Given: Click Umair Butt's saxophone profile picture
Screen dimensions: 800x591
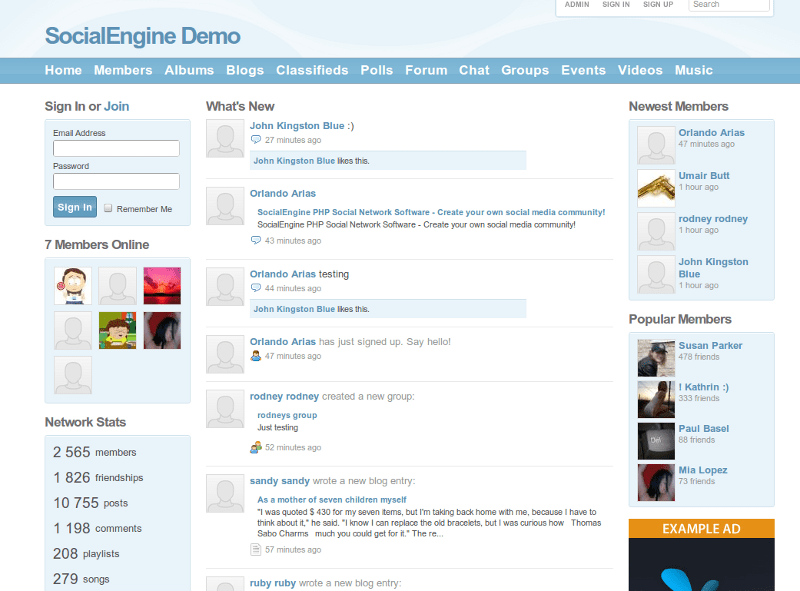Looking at the screenshot, I should [x=654, y=188].
